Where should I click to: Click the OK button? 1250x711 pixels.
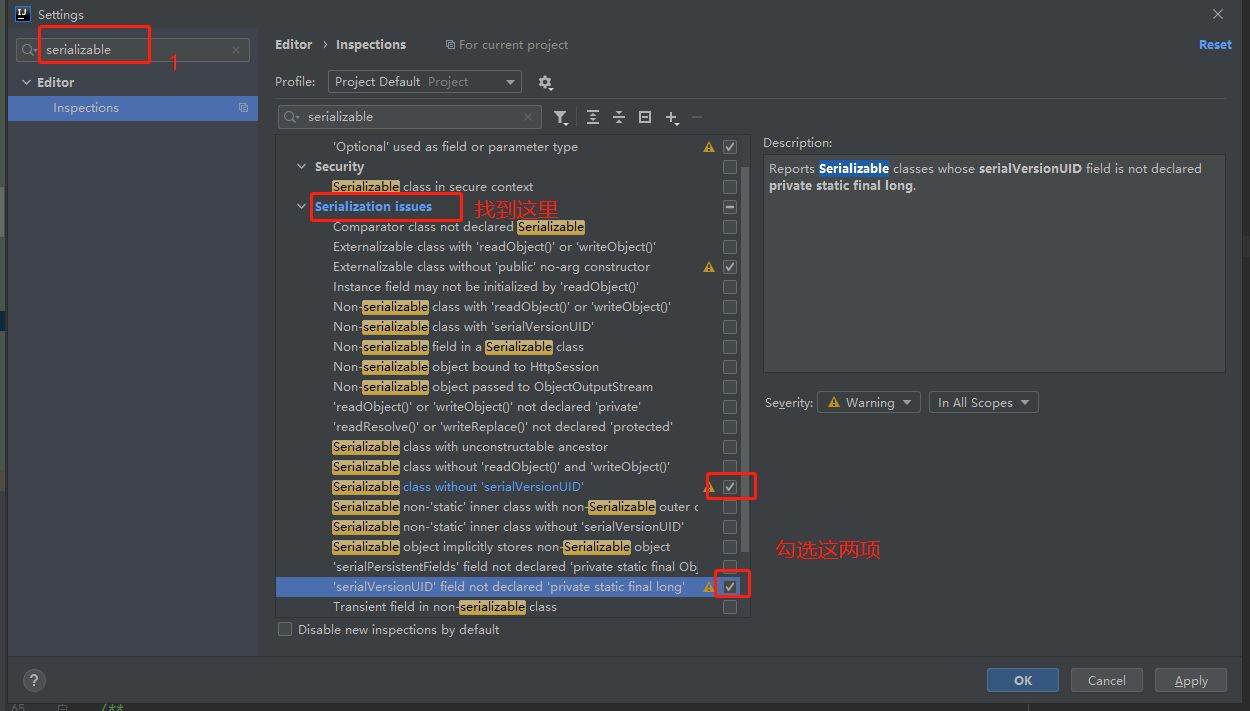click(1022, 681)
